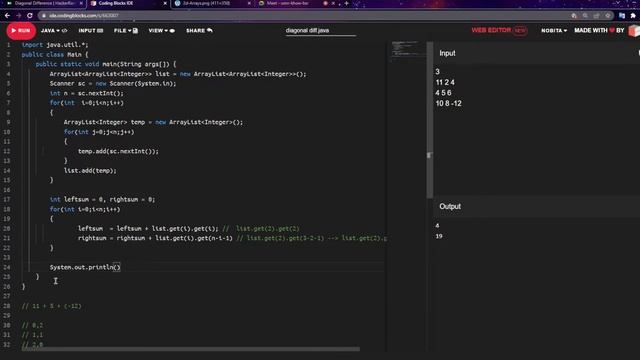This screenshot has height=360, width=640.
Task: Click the Output panel header
Action: click(536, 206)
